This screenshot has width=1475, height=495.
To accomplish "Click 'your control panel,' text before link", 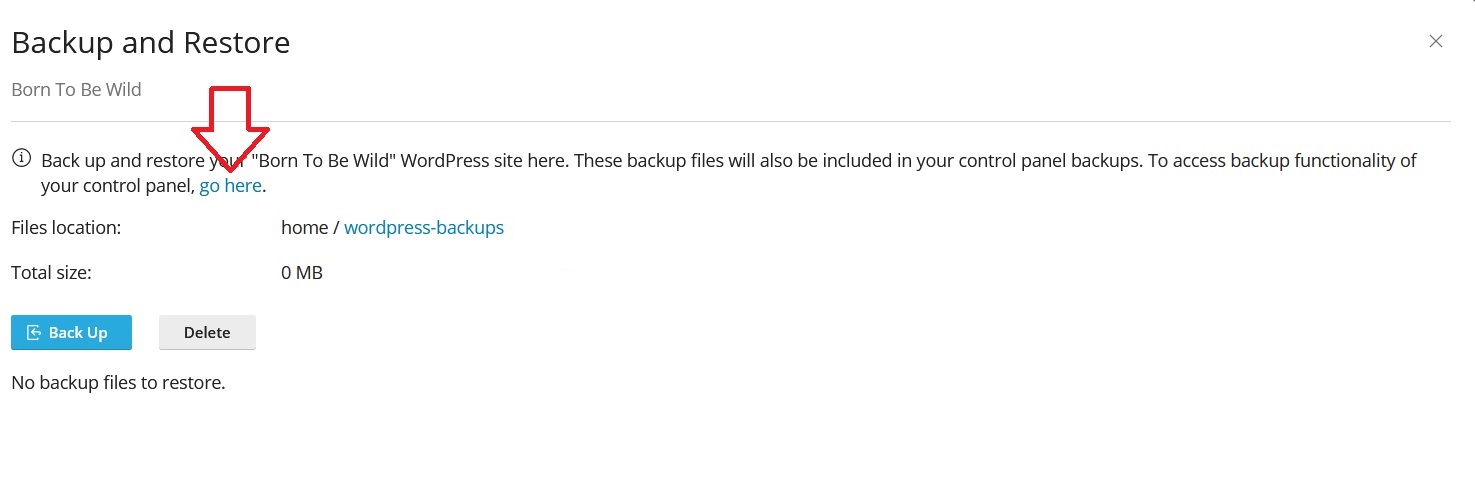I will tap(117, 186).
